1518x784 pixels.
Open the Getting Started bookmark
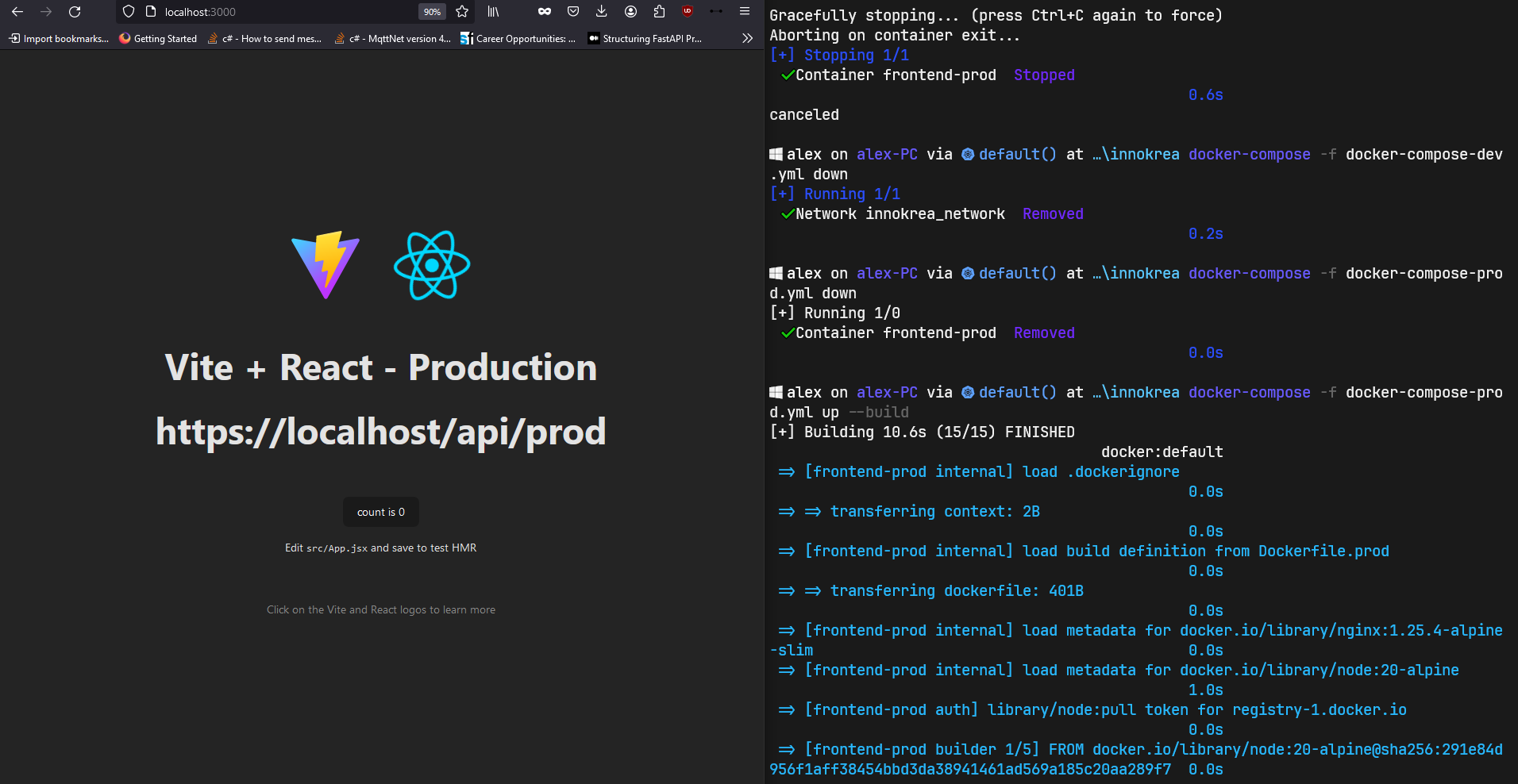pyautogui.click(x=158, y=38)
